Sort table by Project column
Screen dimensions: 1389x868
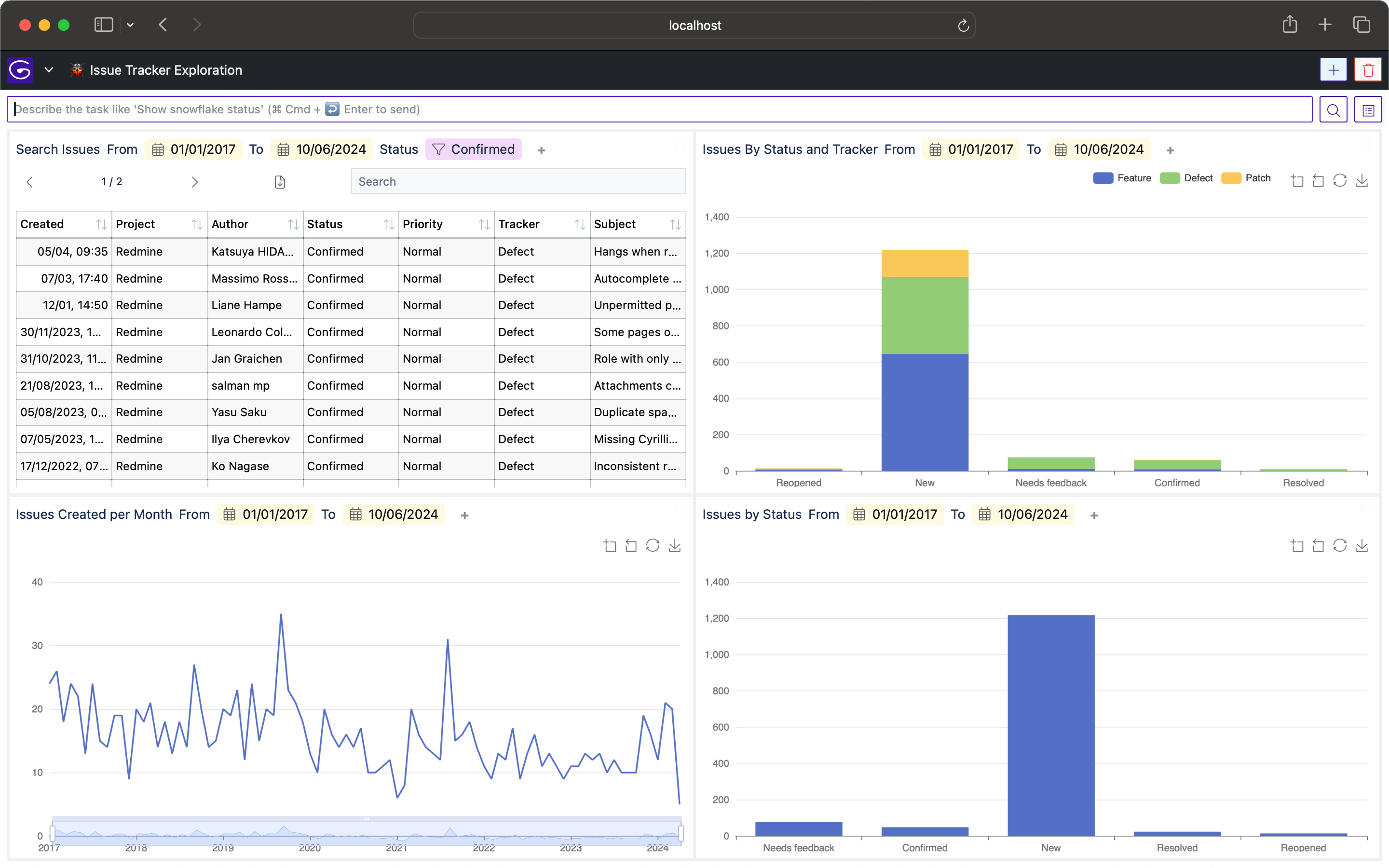197,224
